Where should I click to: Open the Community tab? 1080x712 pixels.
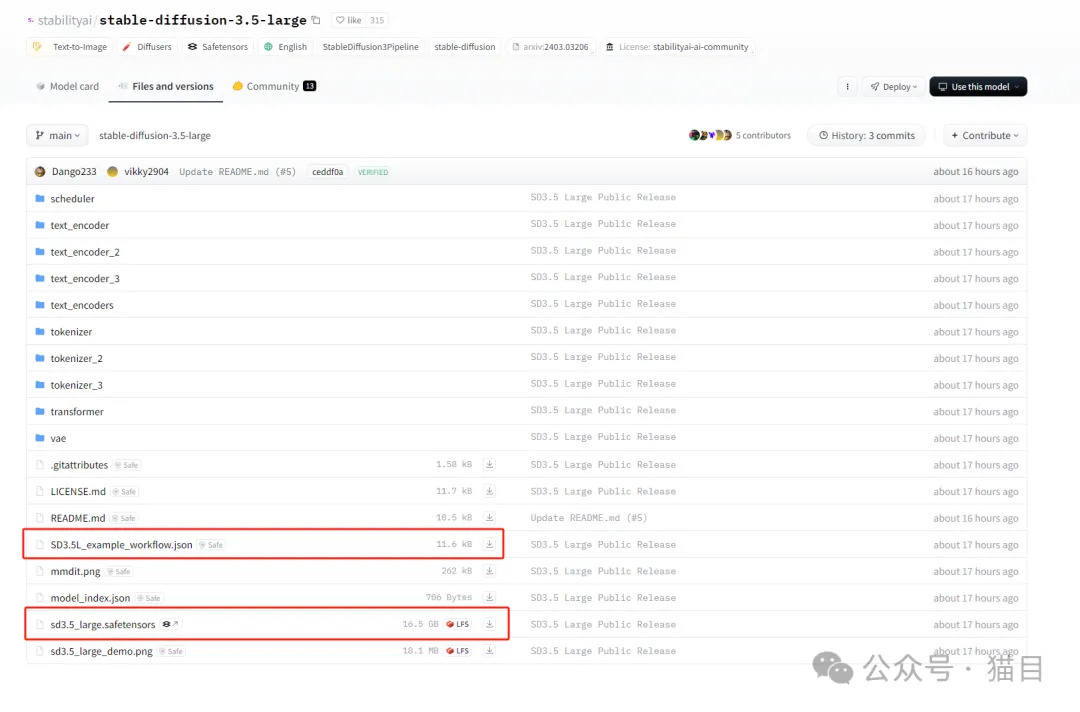(x=274, y=86)
